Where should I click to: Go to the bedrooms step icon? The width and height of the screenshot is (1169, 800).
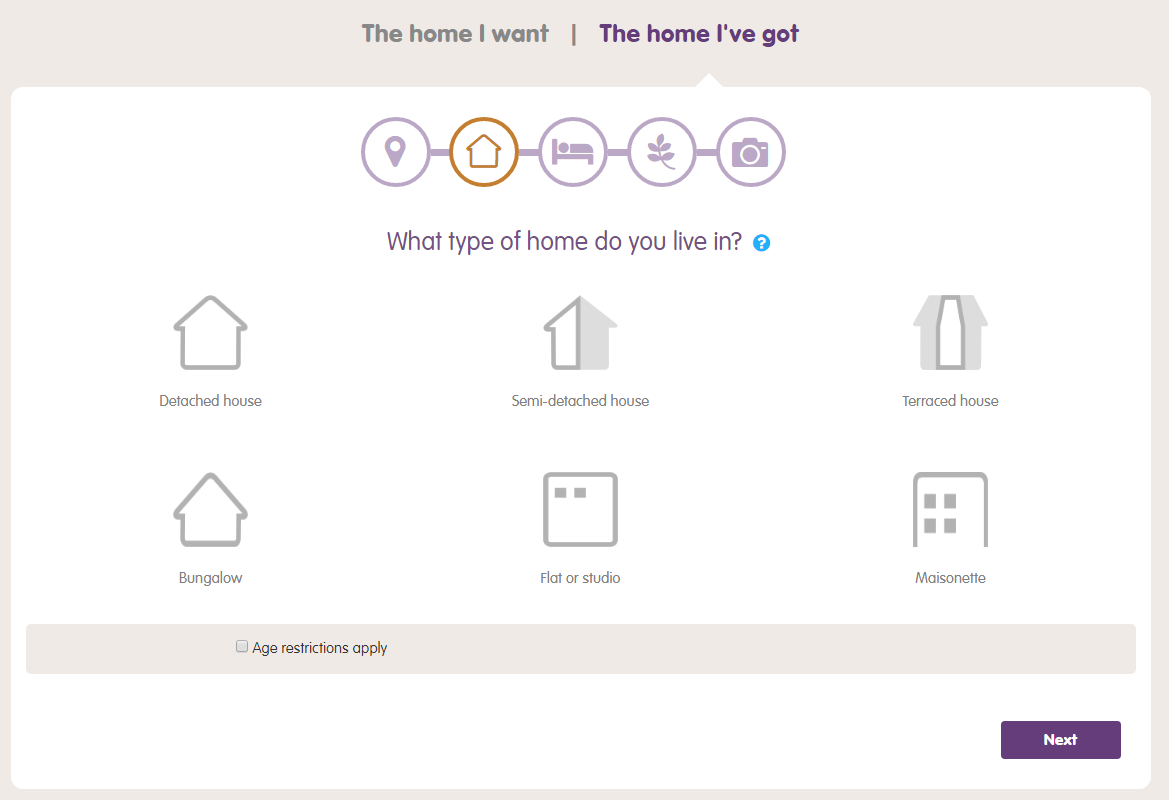tap(573, 152)
